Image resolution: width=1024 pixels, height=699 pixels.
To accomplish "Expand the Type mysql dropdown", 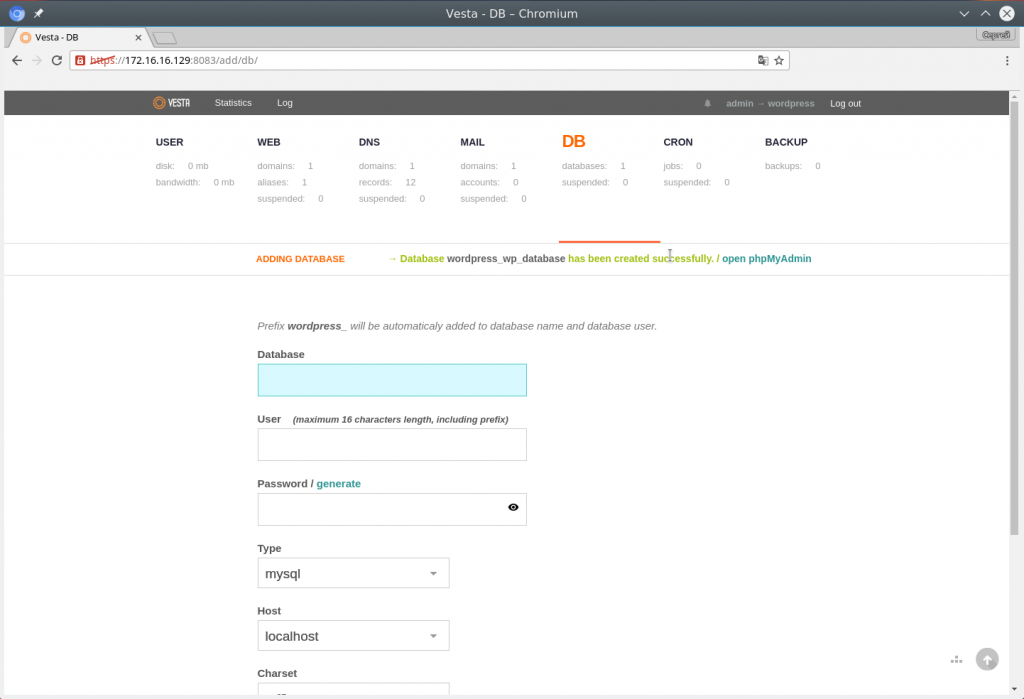I will click(x=353, y=574).
